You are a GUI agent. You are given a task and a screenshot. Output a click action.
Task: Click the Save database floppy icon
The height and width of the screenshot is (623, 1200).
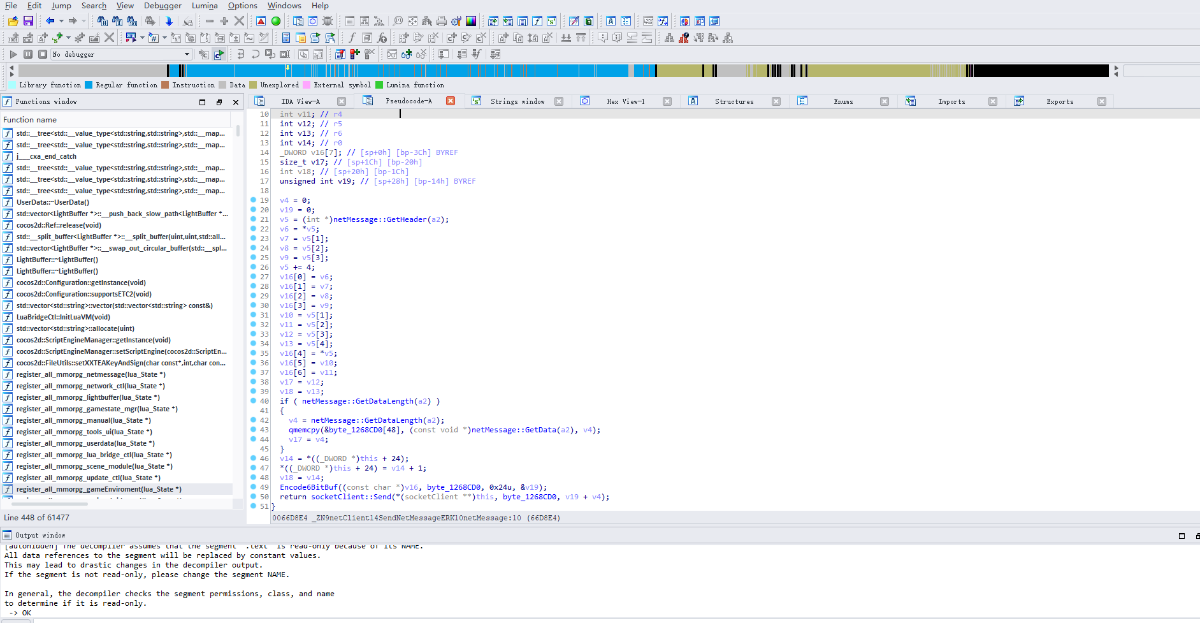tap(28, 20)
